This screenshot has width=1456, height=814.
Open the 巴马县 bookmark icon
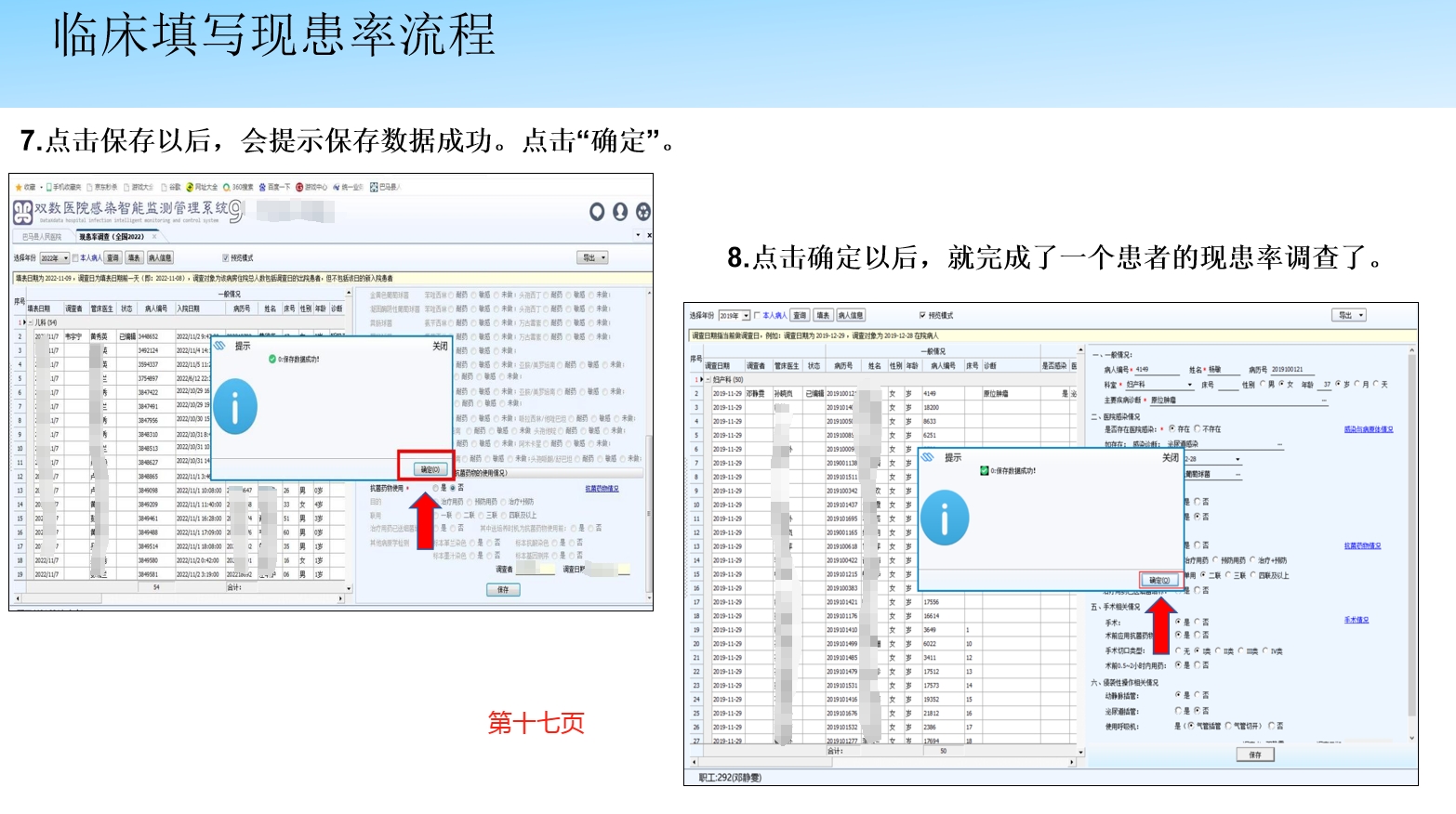374,187
